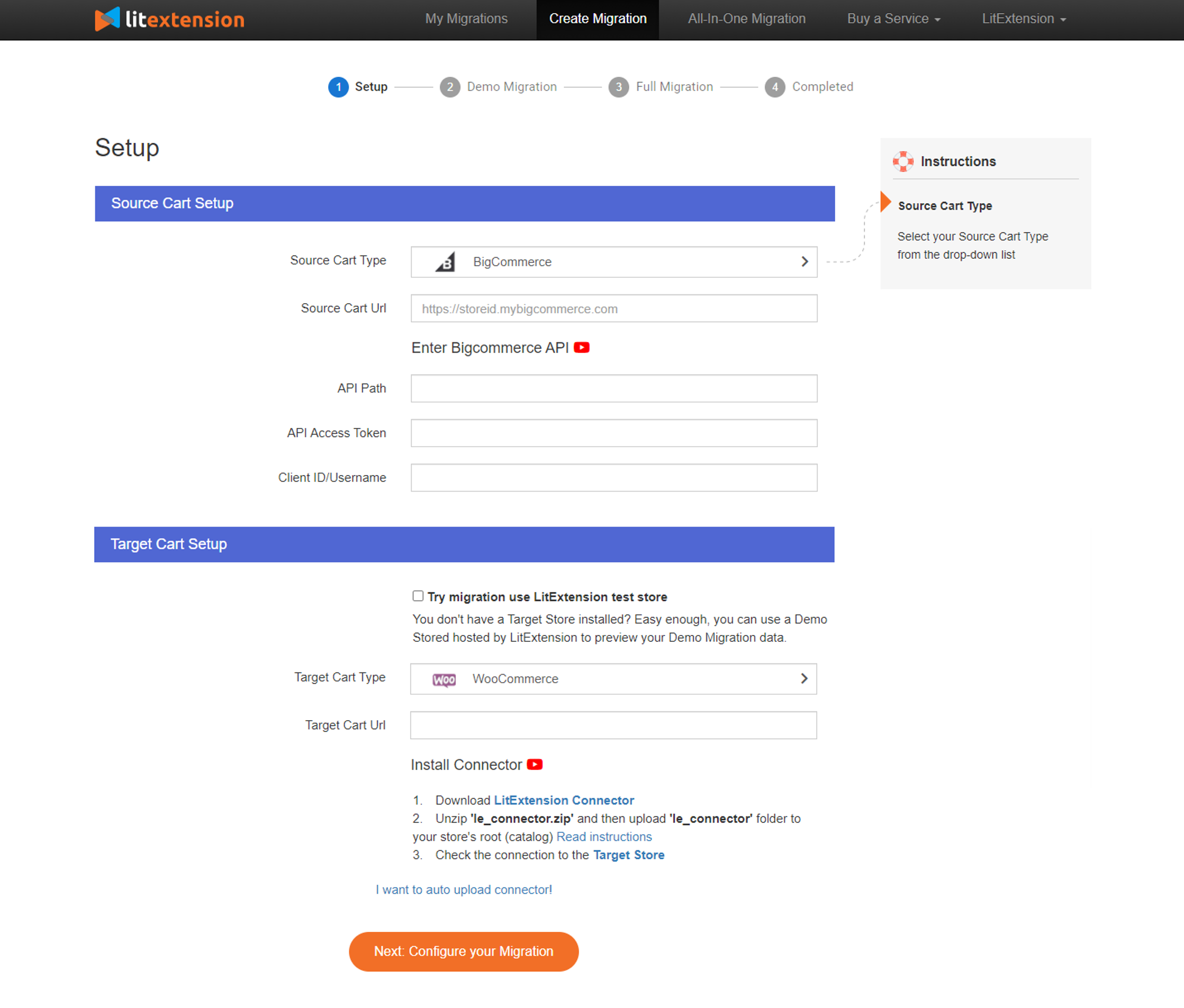The image size is (1184, 1008).
Task: Click step 3 Full Migration circle
Action: point(618,87)
